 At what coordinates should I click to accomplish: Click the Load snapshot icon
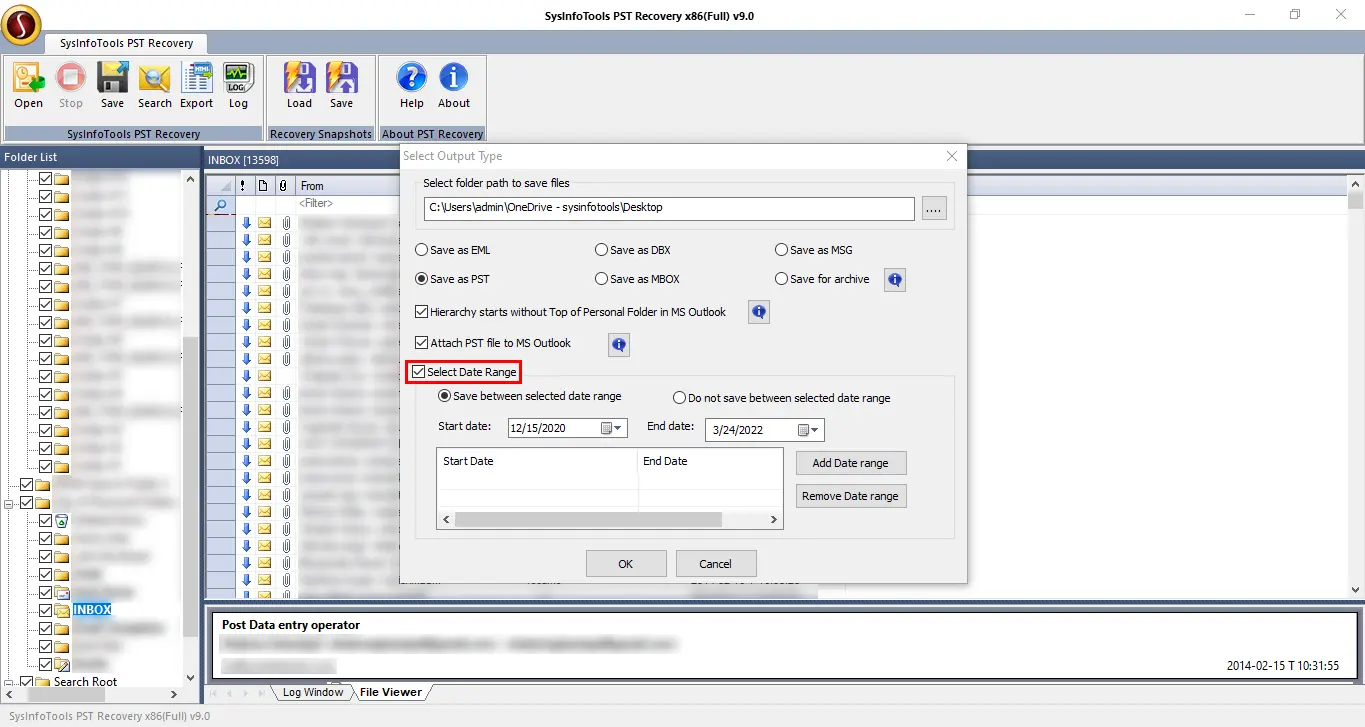(300, 86)
